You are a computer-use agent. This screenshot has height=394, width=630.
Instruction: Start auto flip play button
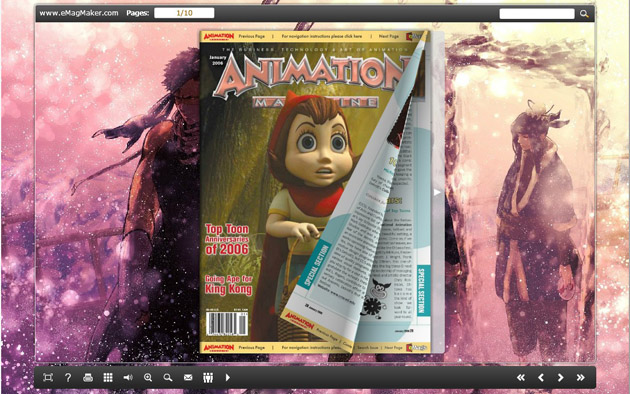[228, 378]
